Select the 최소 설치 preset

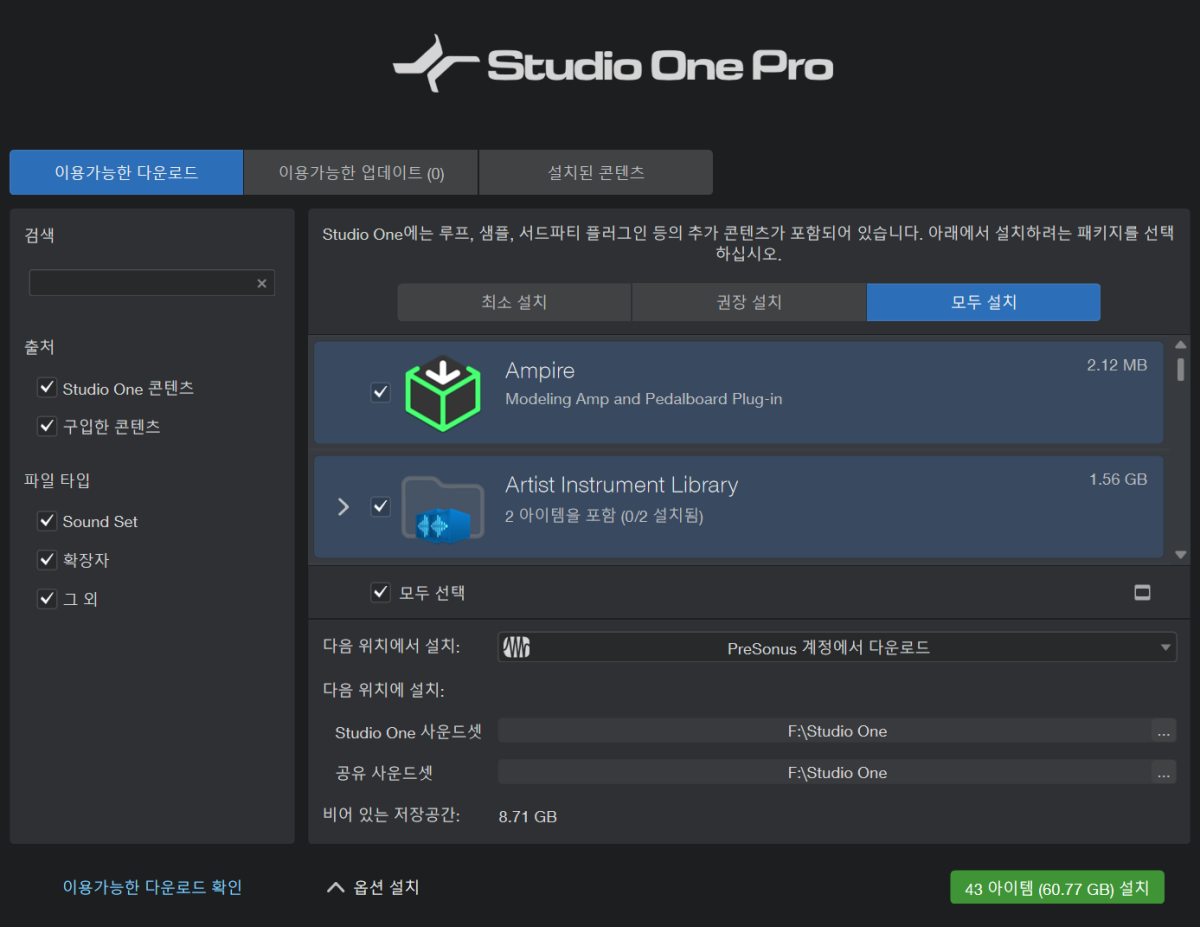(x=514, y=302)
